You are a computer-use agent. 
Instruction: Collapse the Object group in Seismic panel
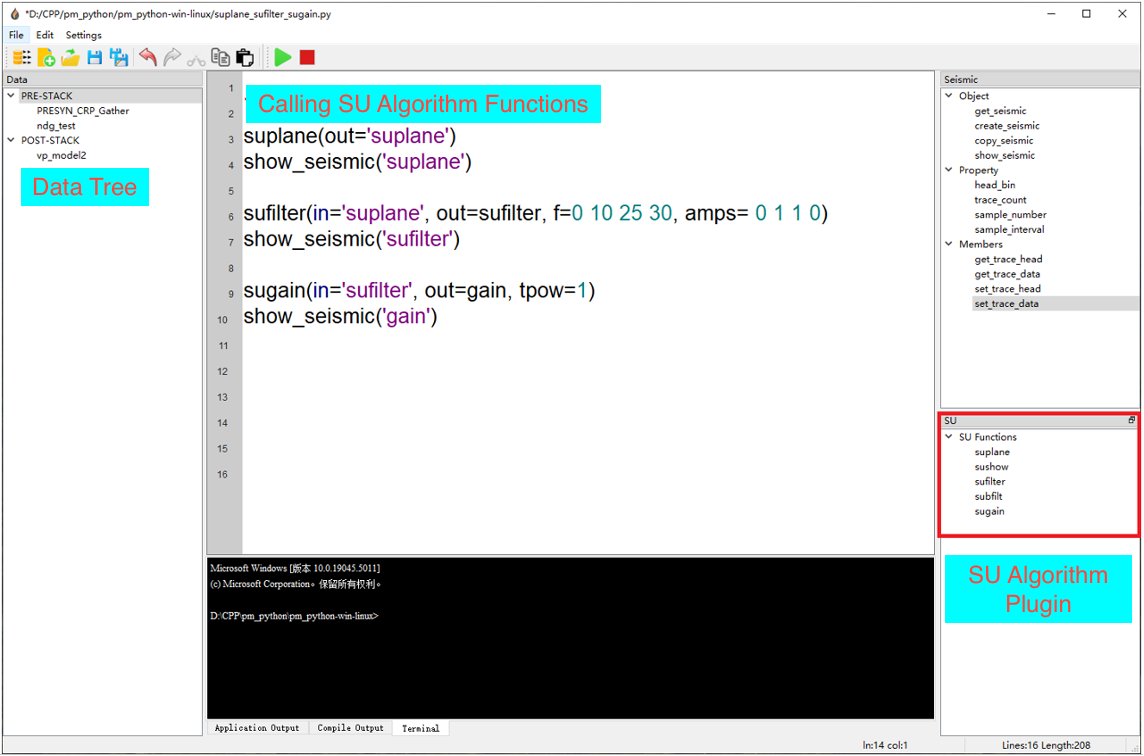click(948, 96)
